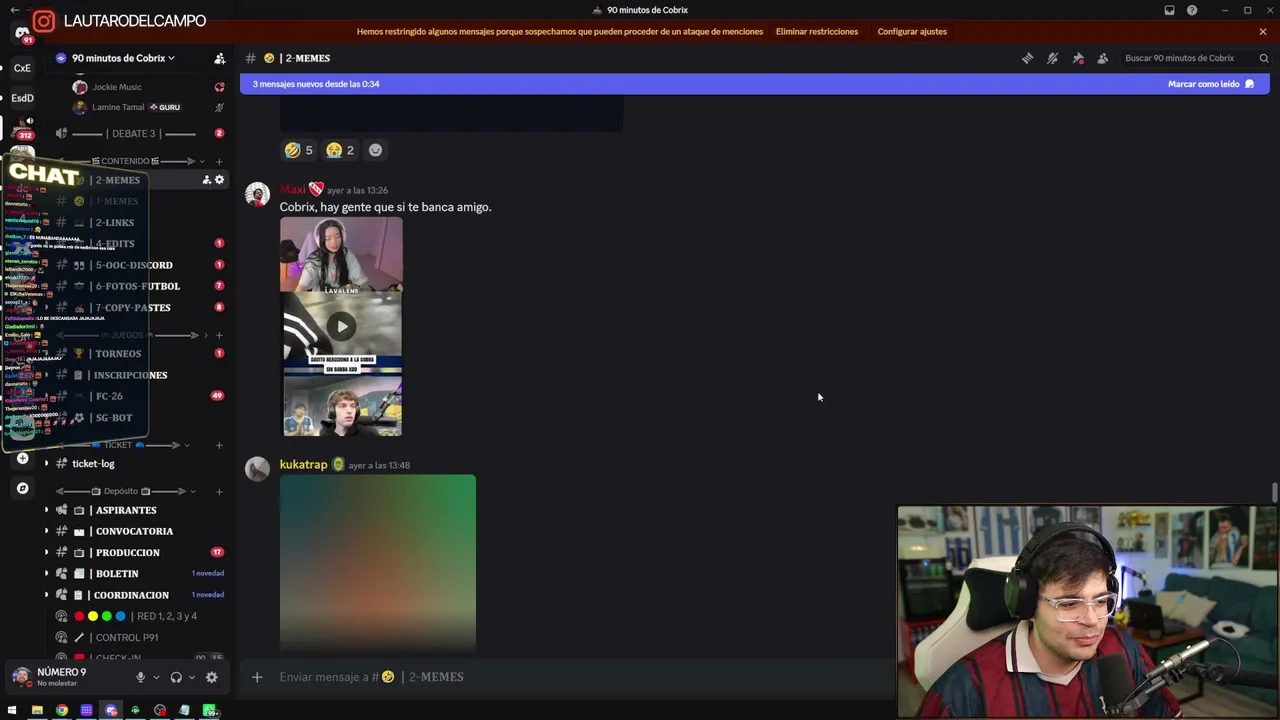This screenshot has height=720, width=1280.
Task: Open kukatrap's blurred image attachment
Action: tap(378, 563)
